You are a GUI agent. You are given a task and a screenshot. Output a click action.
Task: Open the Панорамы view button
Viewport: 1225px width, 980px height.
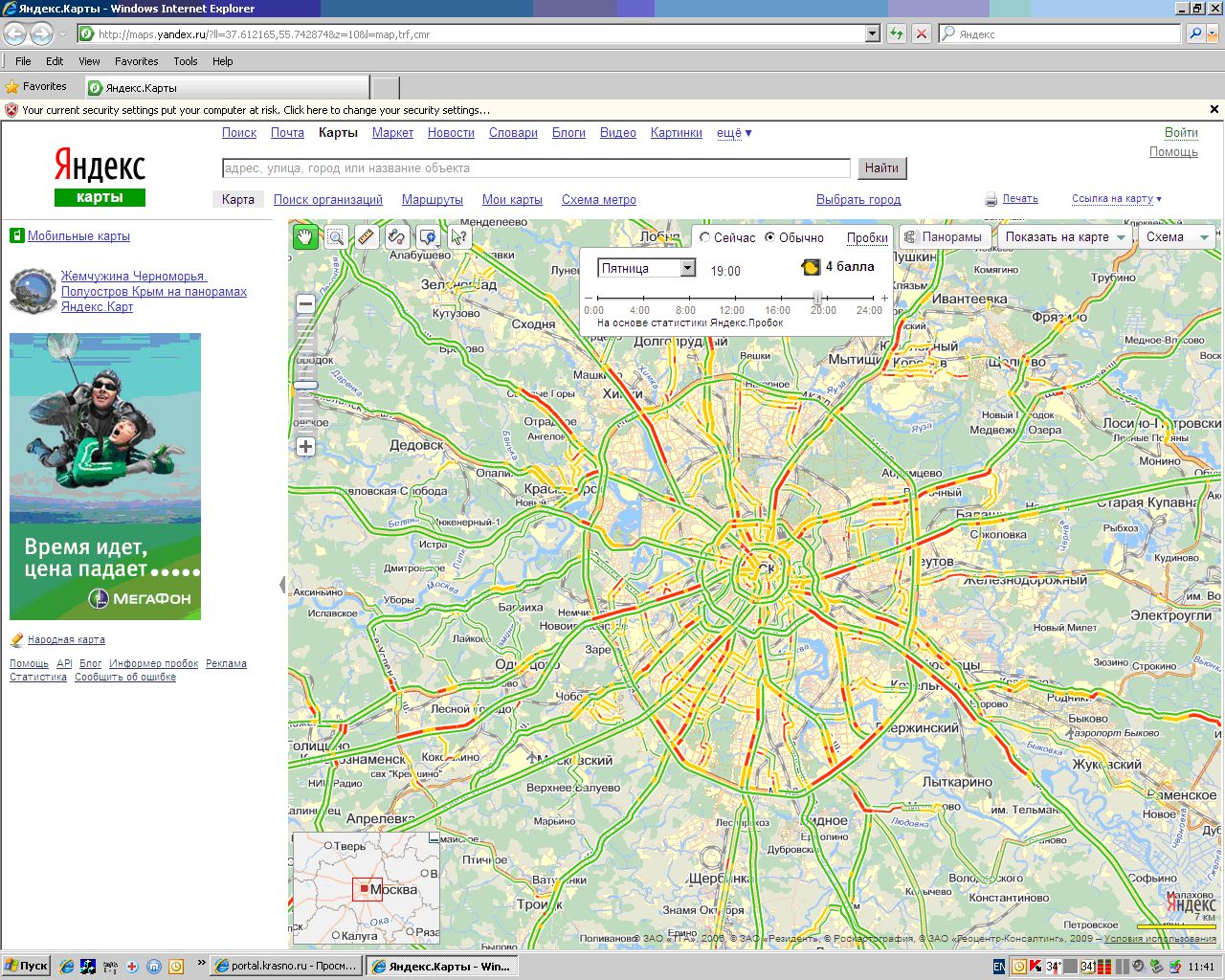pos(944,236)
